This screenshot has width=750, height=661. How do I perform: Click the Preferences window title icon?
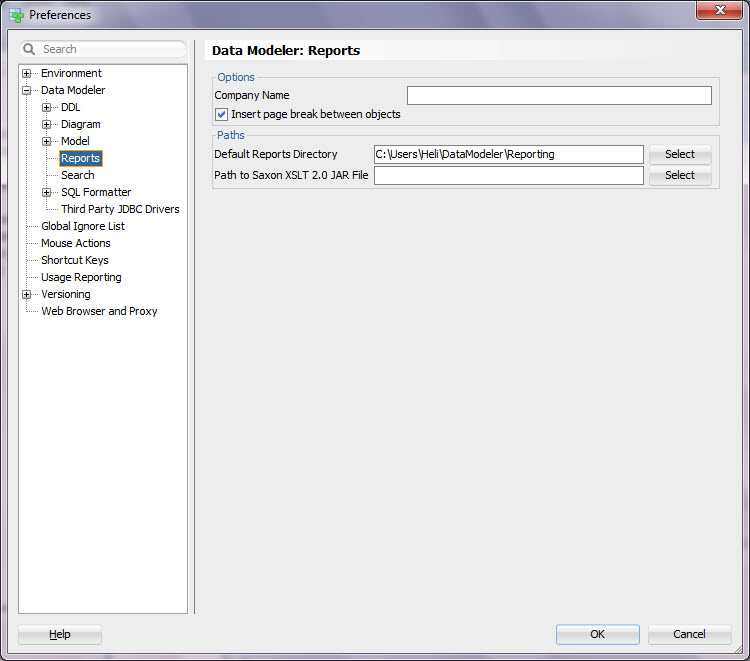click(x=16, y=15)
